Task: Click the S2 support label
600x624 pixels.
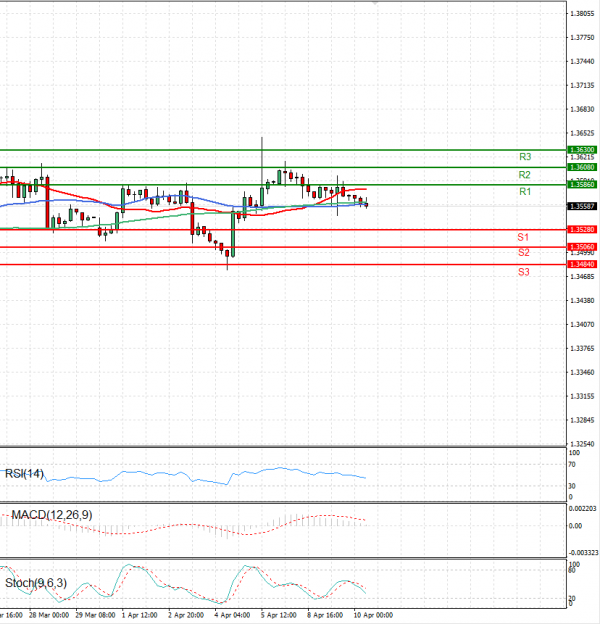Action: (524, 253)
